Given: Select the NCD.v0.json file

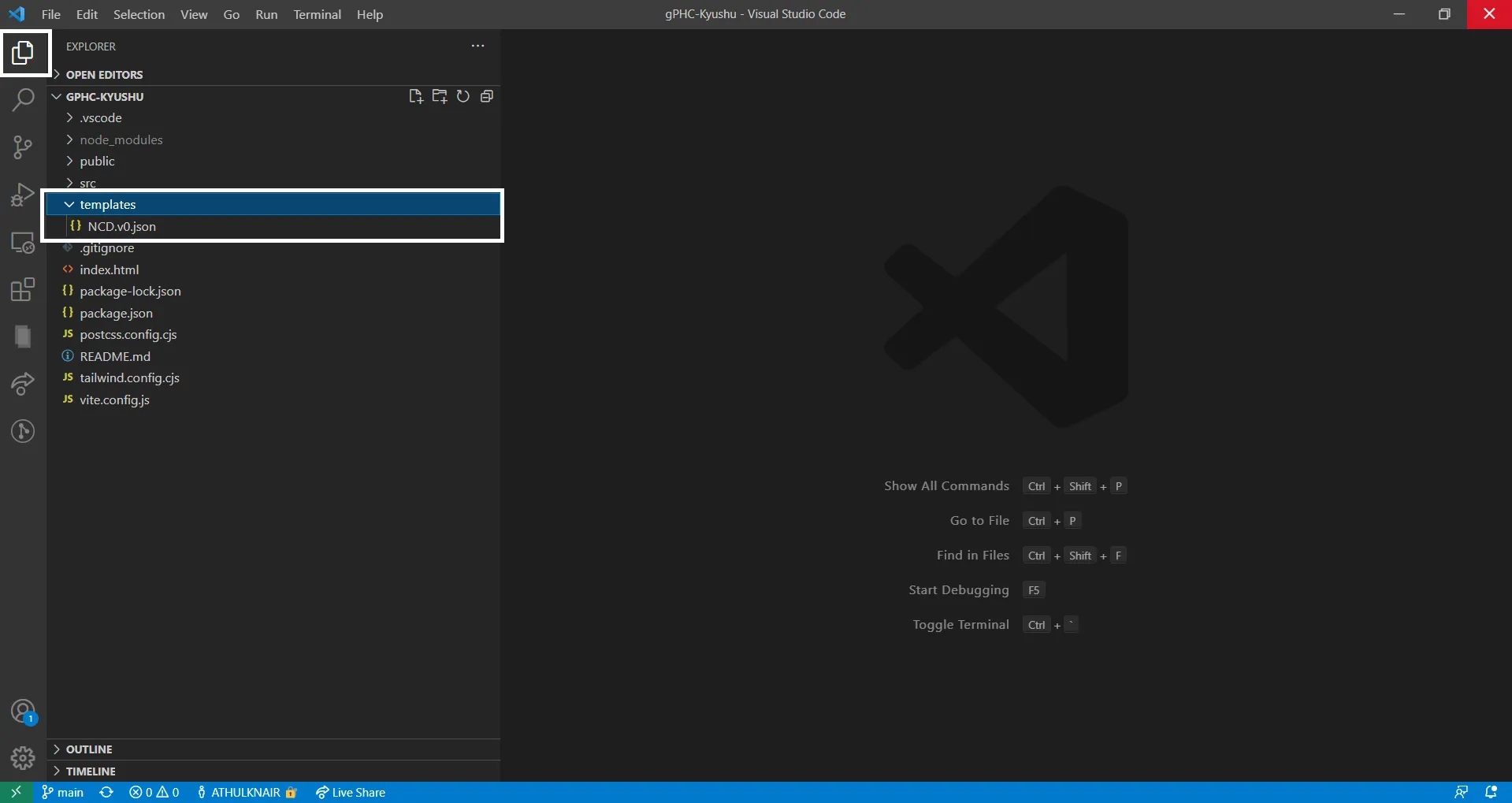Looking at the screenshot, I should [x=122, y=226].
